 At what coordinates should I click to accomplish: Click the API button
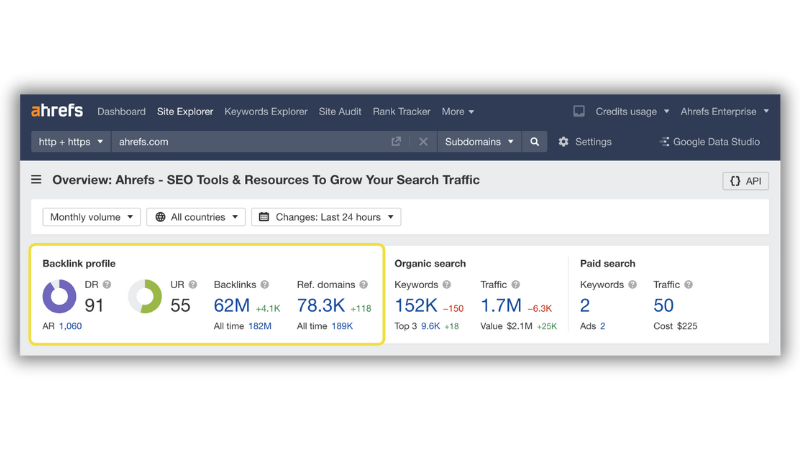tap(745, 181)
